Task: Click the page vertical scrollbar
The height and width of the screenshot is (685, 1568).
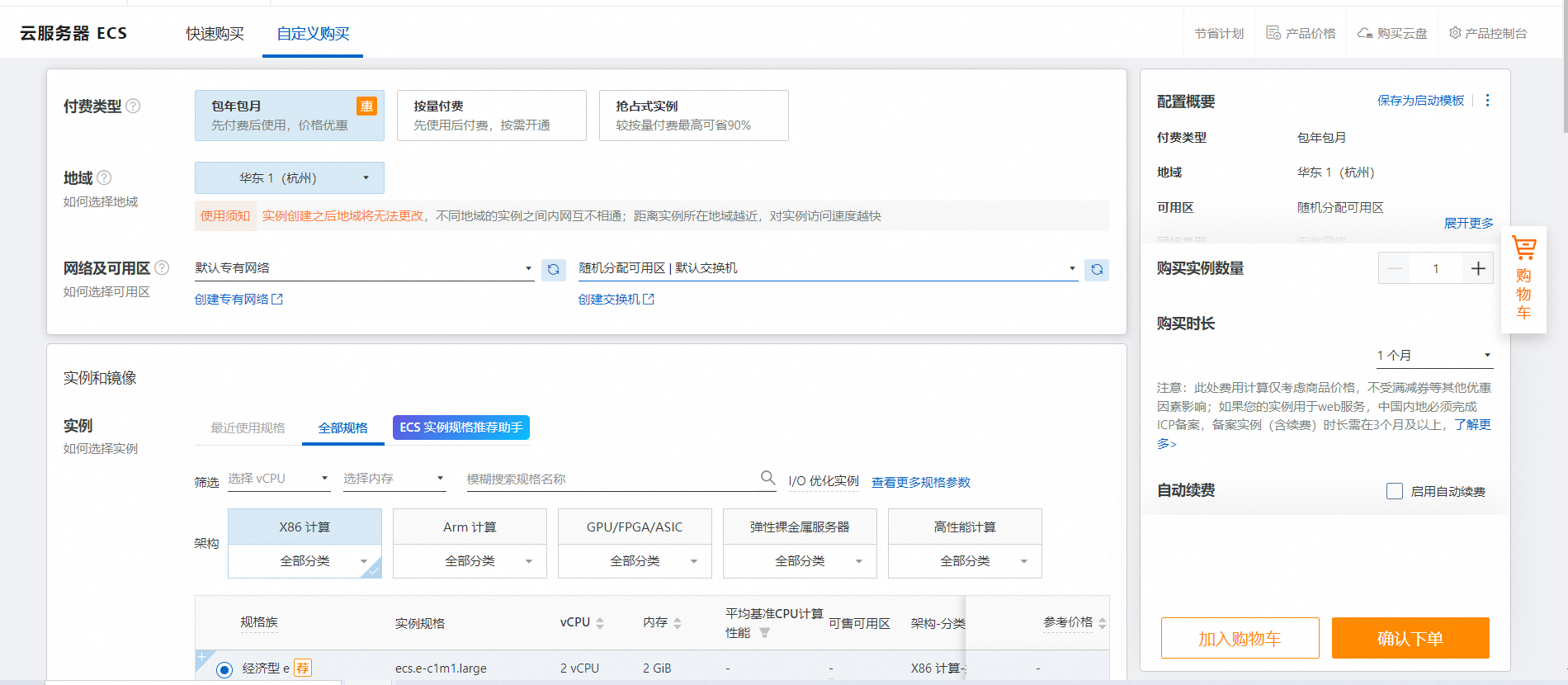Action: tap(1565, 70)
